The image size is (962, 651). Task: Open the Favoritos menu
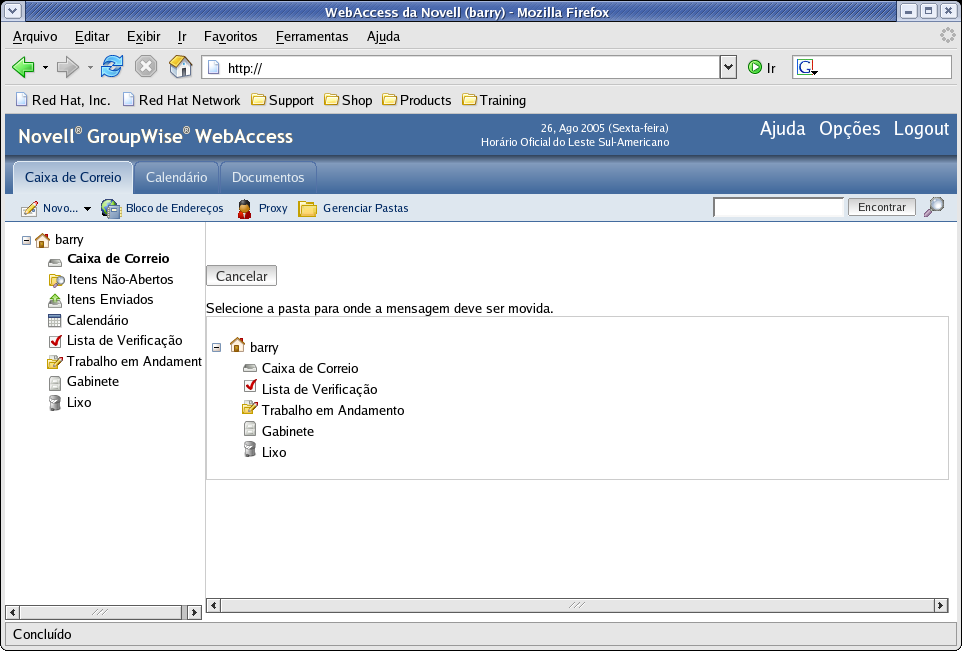point(231,37)
